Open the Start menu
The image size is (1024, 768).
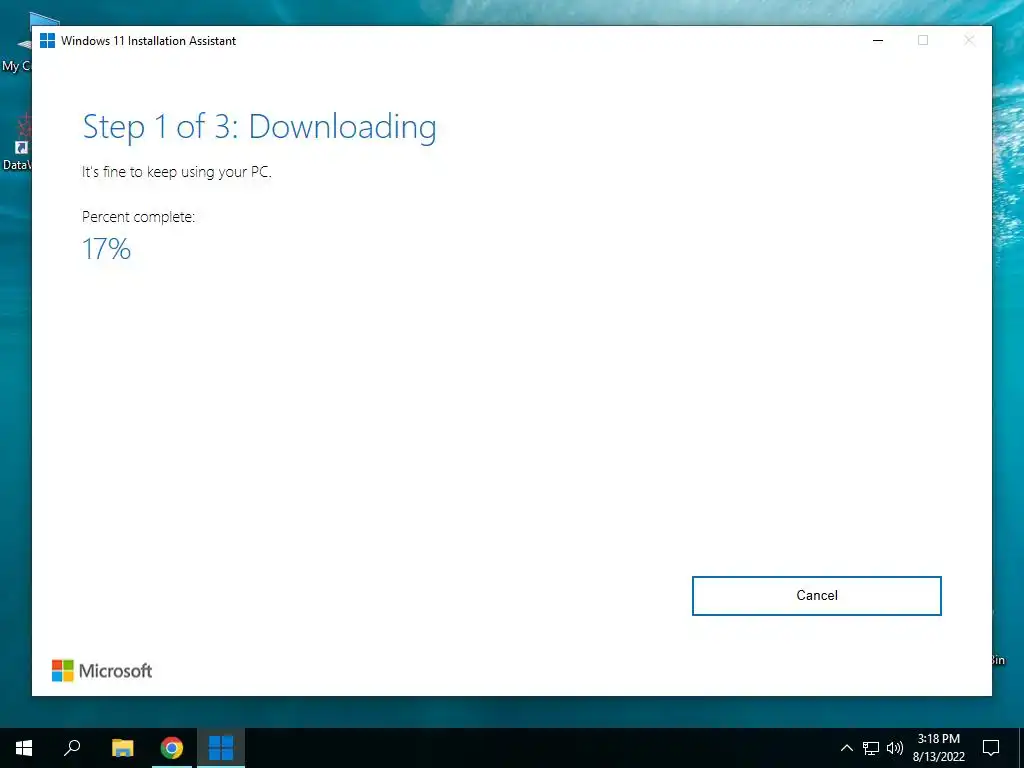24,748
